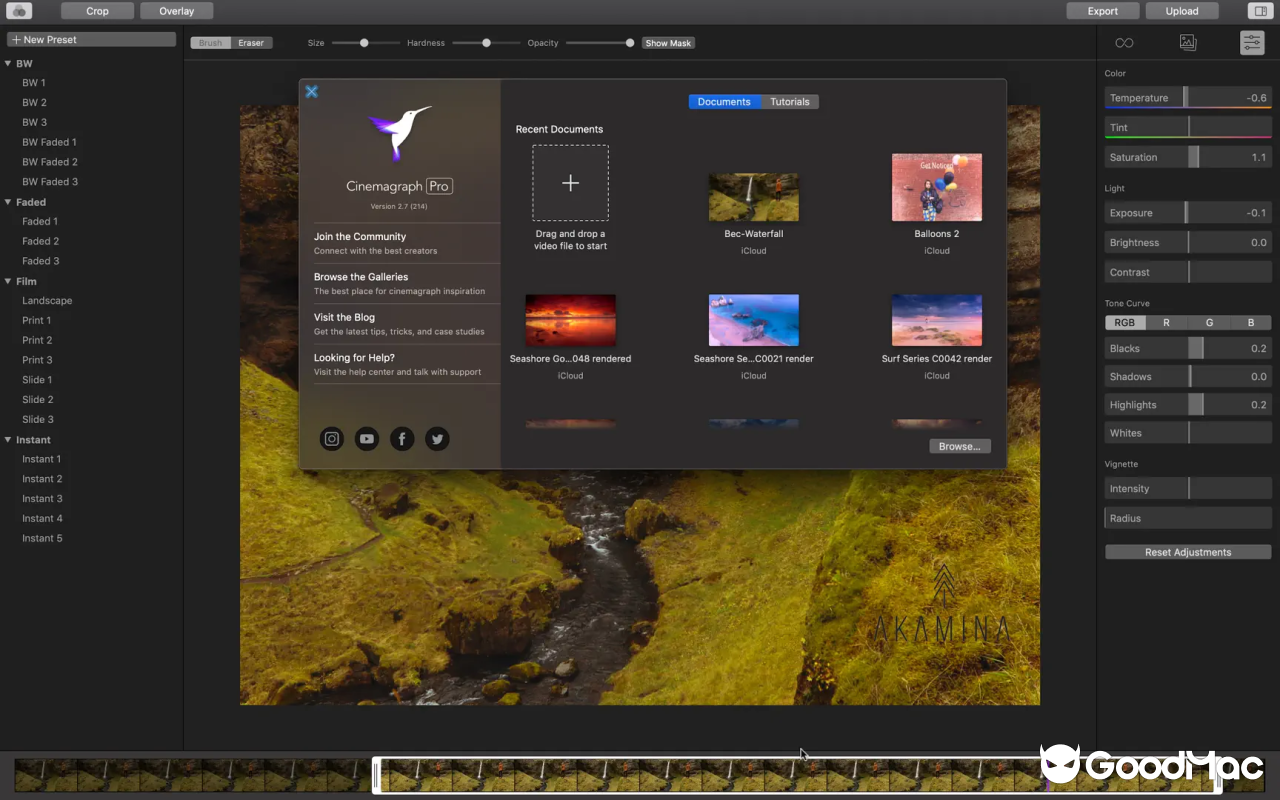1280x800 pixels.
Task: Switch to Eraser mode
Action: (x=251, y=43)
